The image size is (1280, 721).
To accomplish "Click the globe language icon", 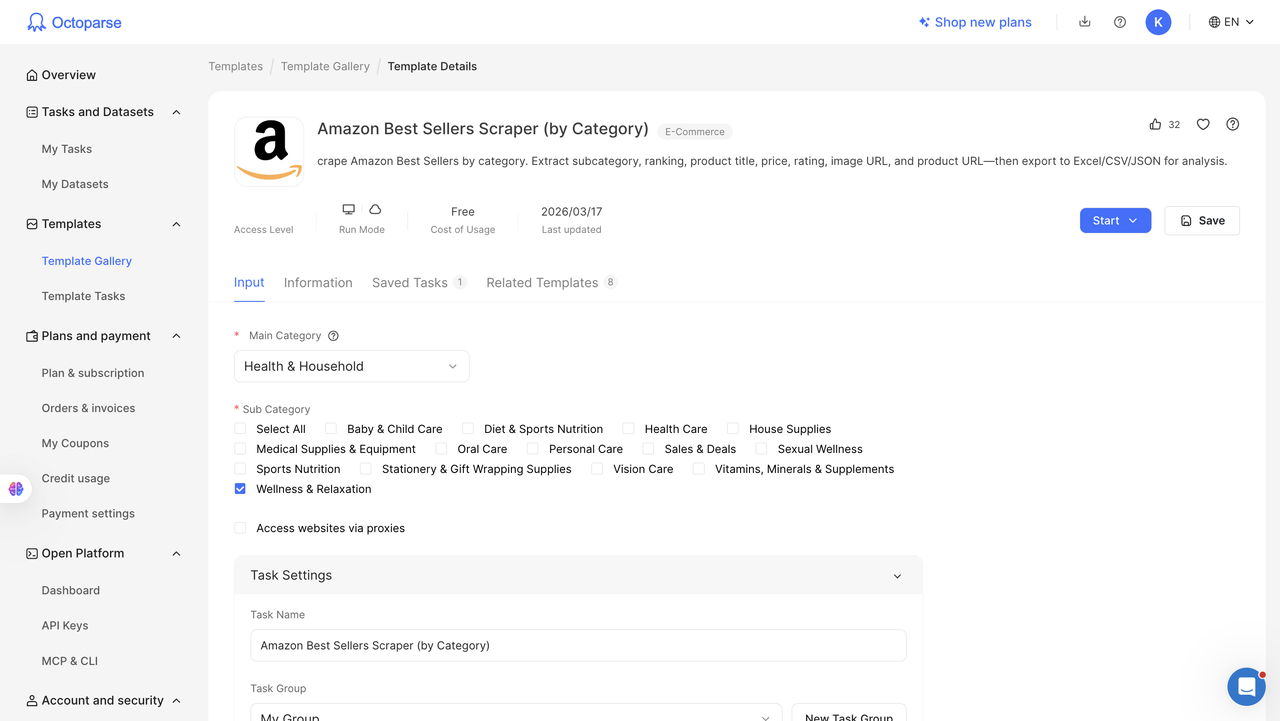I will tap(1214, 22).
